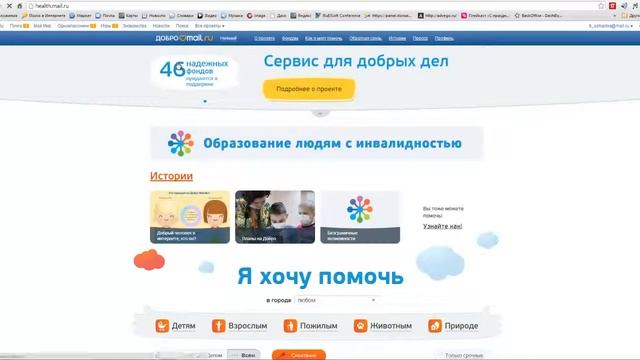
Task: Open Поиск in the portal bar
Action: click(x=182, y=26)
